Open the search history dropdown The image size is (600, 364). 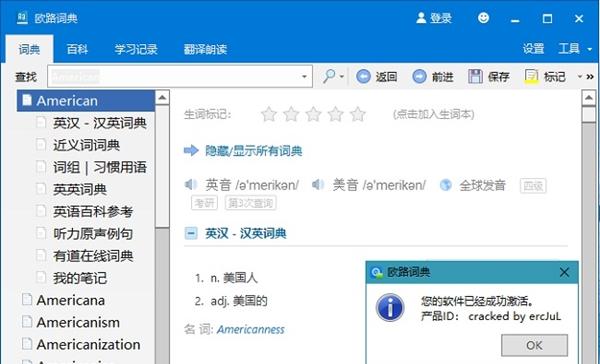[x=304, y=77]
